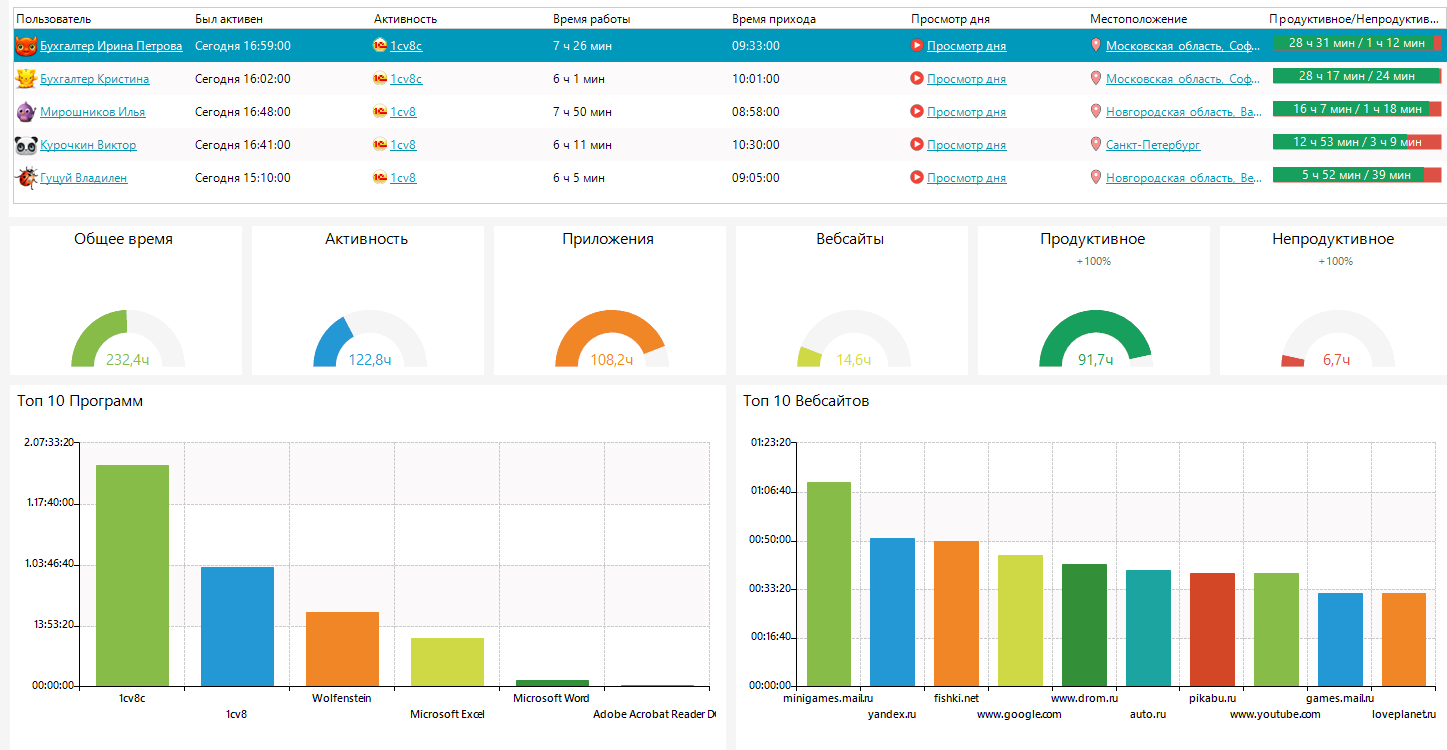The height and width of the screenshot is (750, 1447).
Task: Sort table by Пользователь column header
Action: (x=53, y=19)
